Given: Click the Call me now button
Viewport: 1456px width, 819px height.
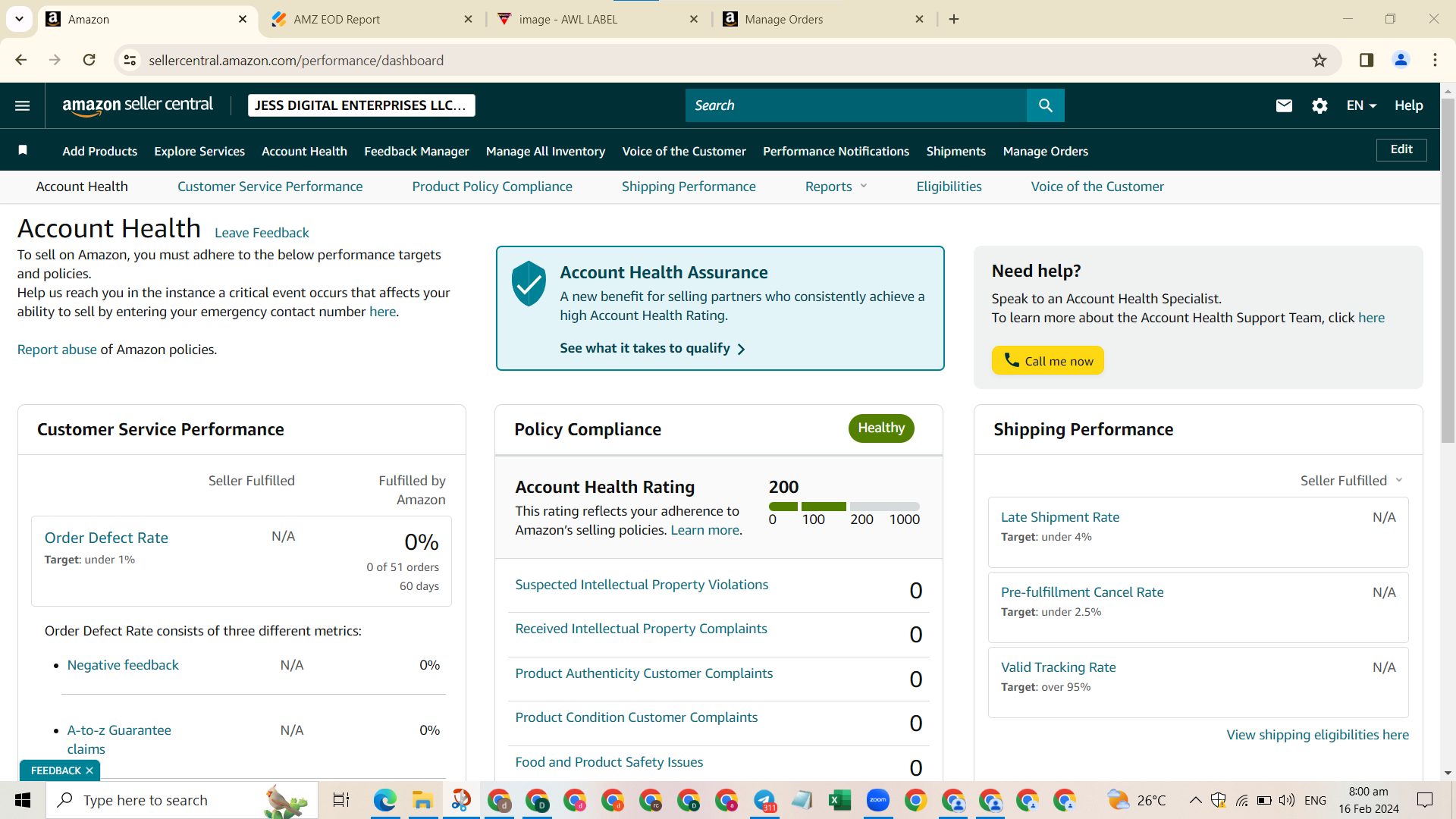Looking at the screenshot, I should click(1048, 360).
